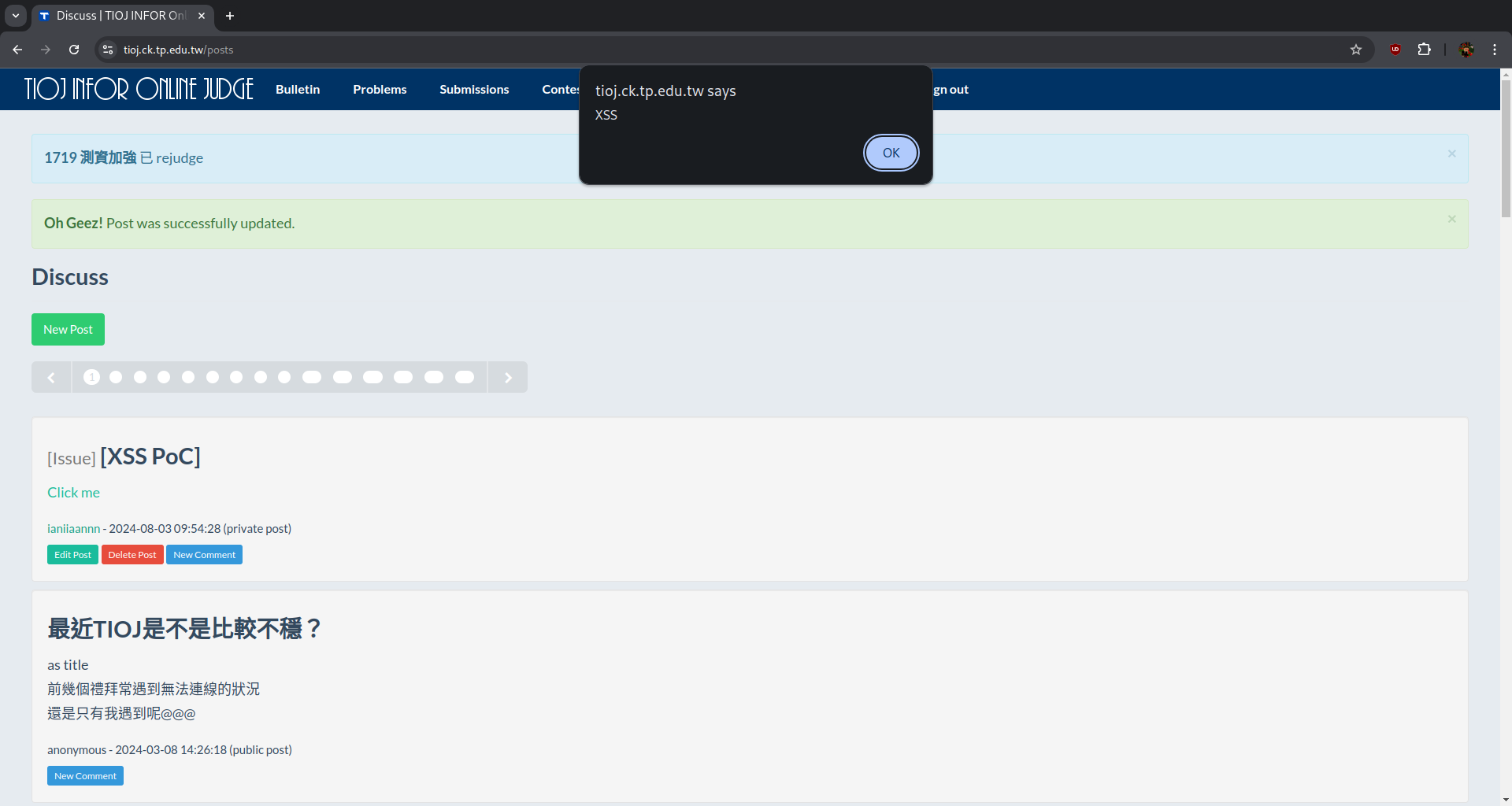The width and height of the screenshot is (1512, 806).
Task: Click the Sign out link
Action: click(951, 89)
